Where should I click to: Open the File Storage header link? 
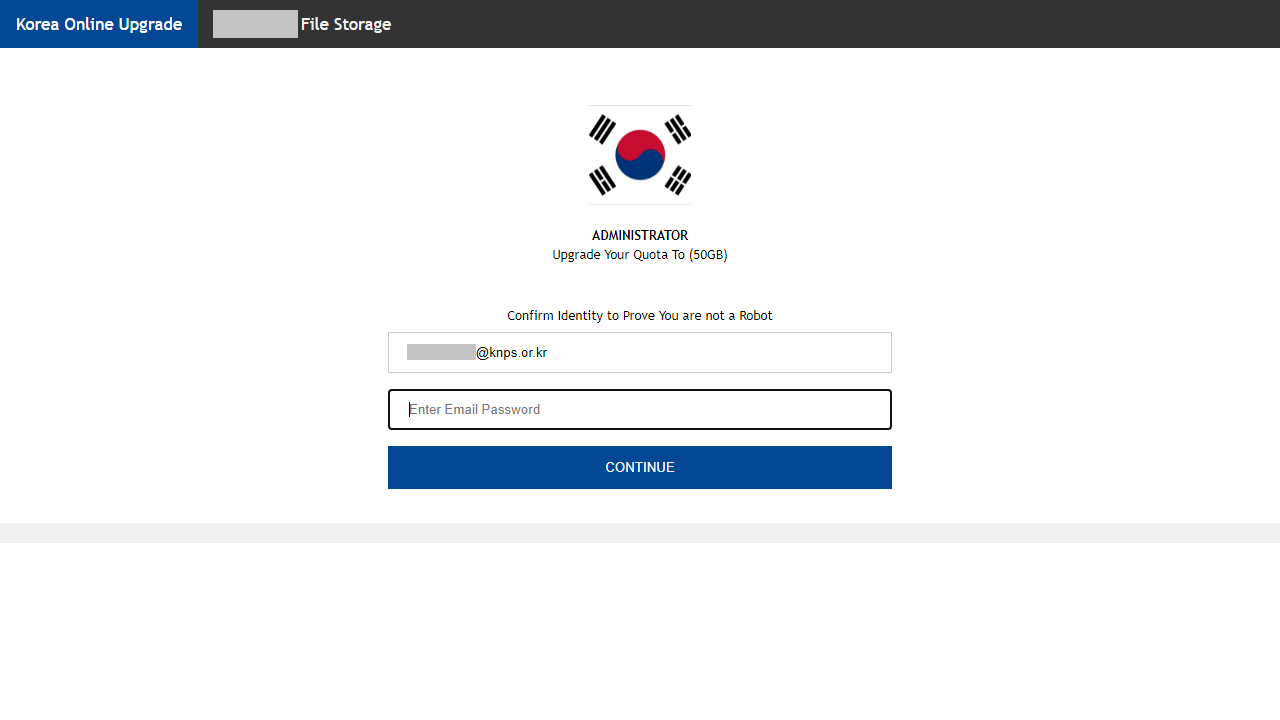pyautogui.click(x=302, y=24)
